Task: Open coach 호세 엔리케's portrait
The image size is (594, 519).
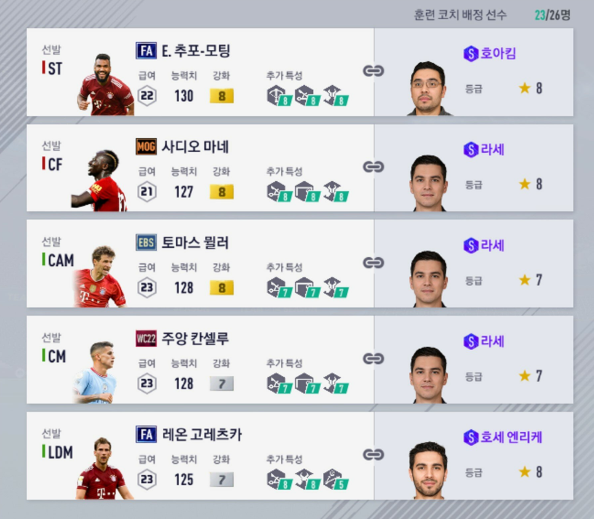Action: point(428,471)
